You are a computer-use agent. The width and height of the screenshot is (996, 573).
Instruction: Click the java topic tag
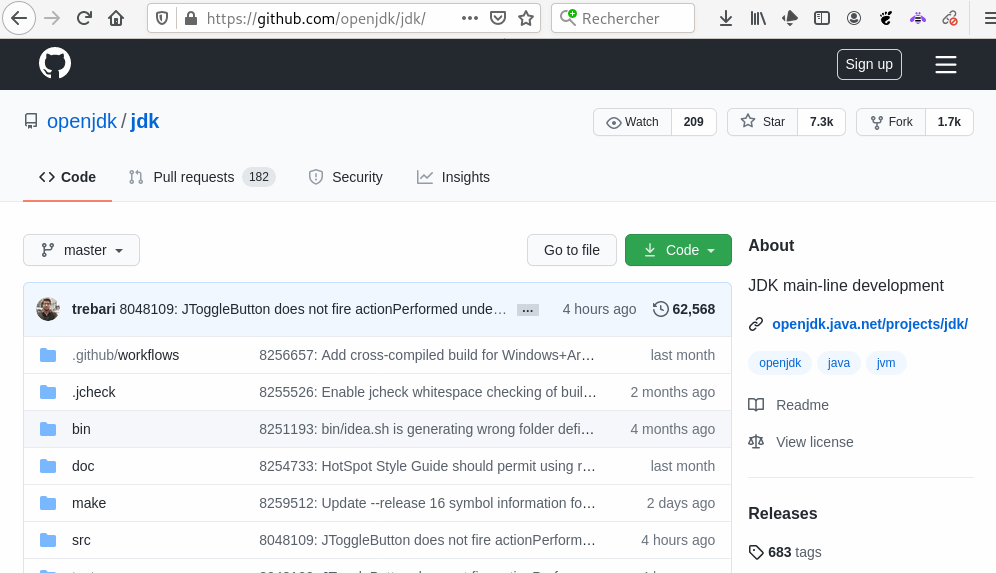click(838, 363)
